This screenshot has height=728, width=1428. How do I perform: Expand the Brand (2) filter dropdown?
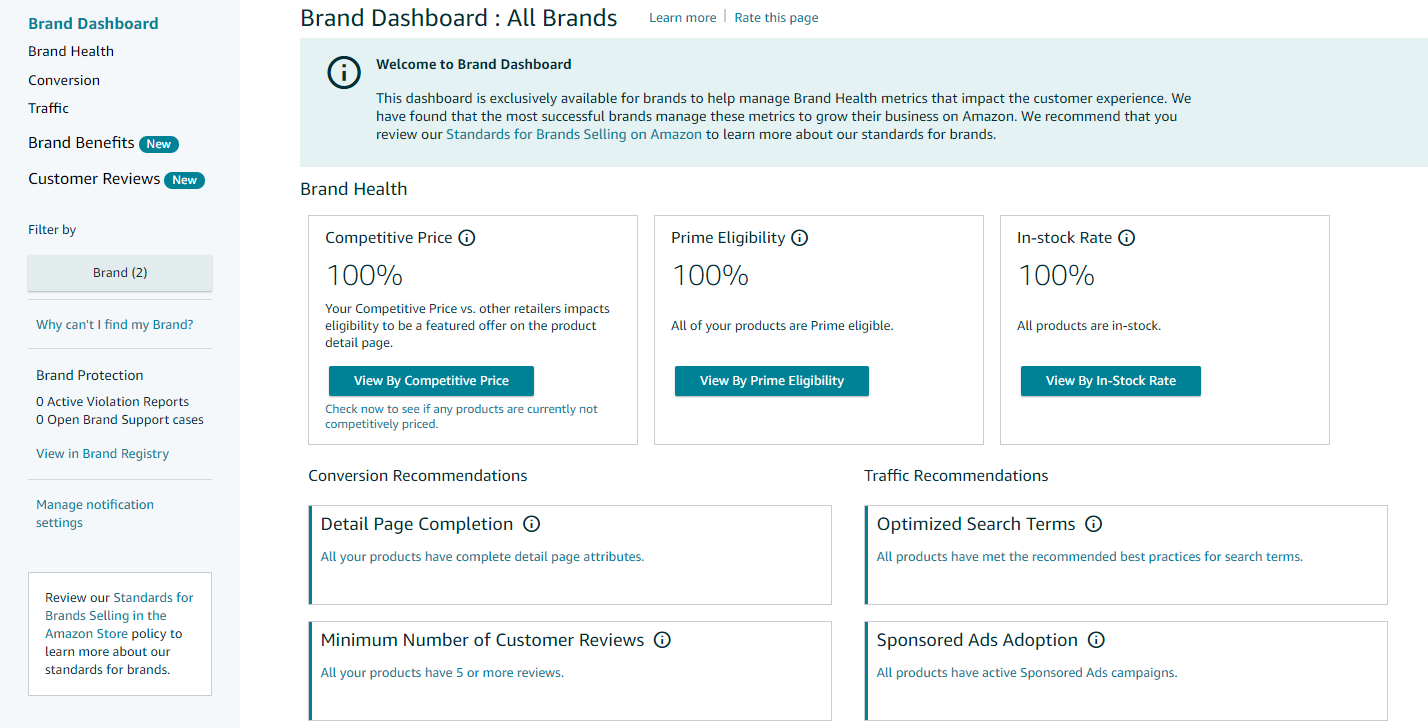click(120, 273)
